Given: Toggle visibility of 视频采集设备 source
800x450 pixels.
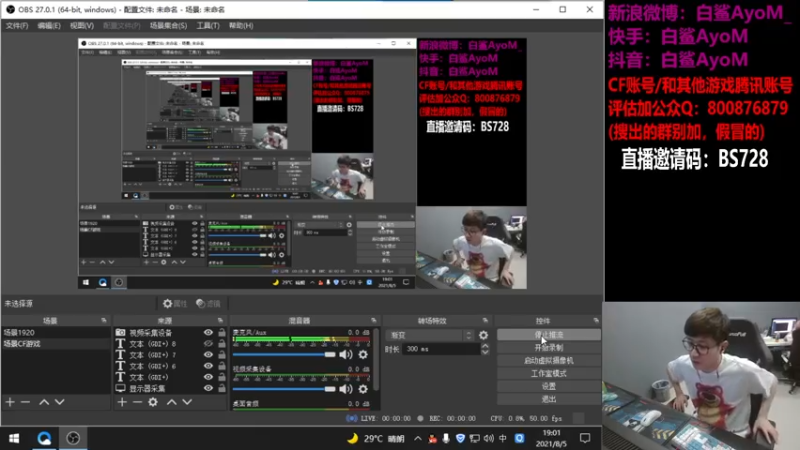Looking at the screenshot, I should point(208,332).
